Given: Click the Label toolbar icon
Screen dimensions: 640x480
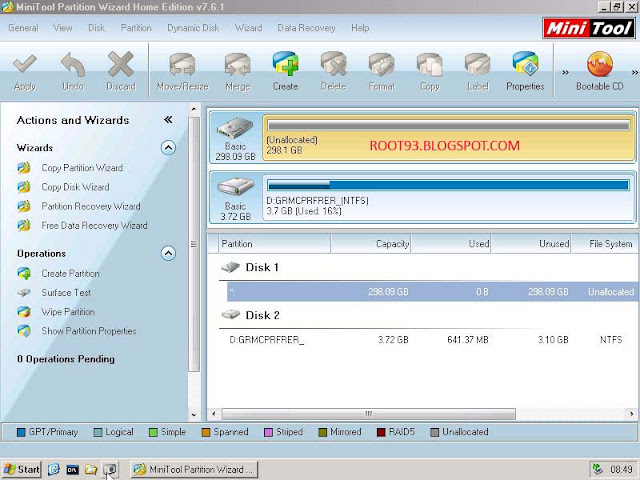Looking at the screenshot, I should point(478,65).
